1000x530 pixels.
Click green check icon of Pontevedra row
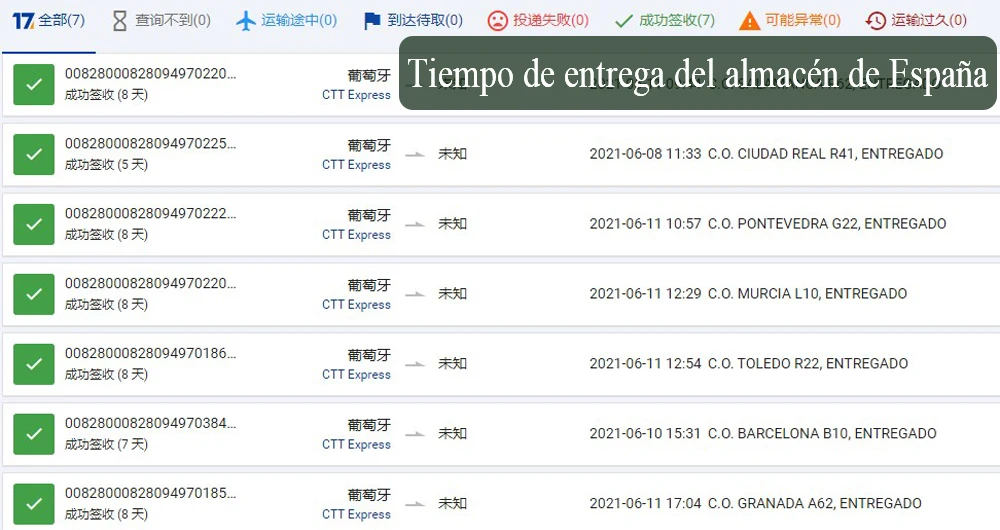click(34, 225)
